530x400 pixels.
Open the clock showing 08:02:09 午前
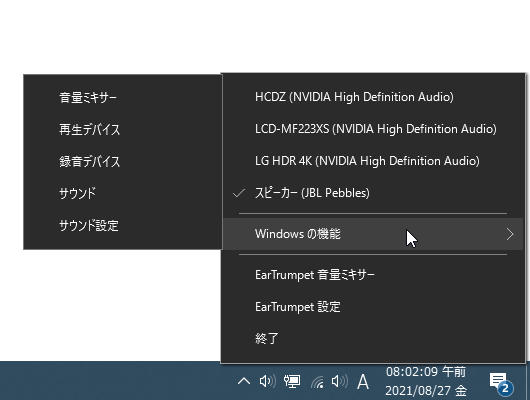[x=426, y=381]
